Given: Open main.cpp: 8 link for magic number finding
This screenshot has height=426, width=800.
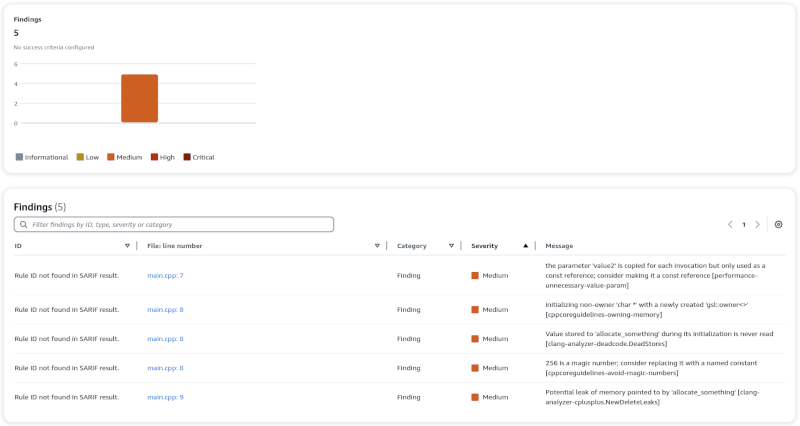Looking at the screenshot, I should tap(165, 368).
